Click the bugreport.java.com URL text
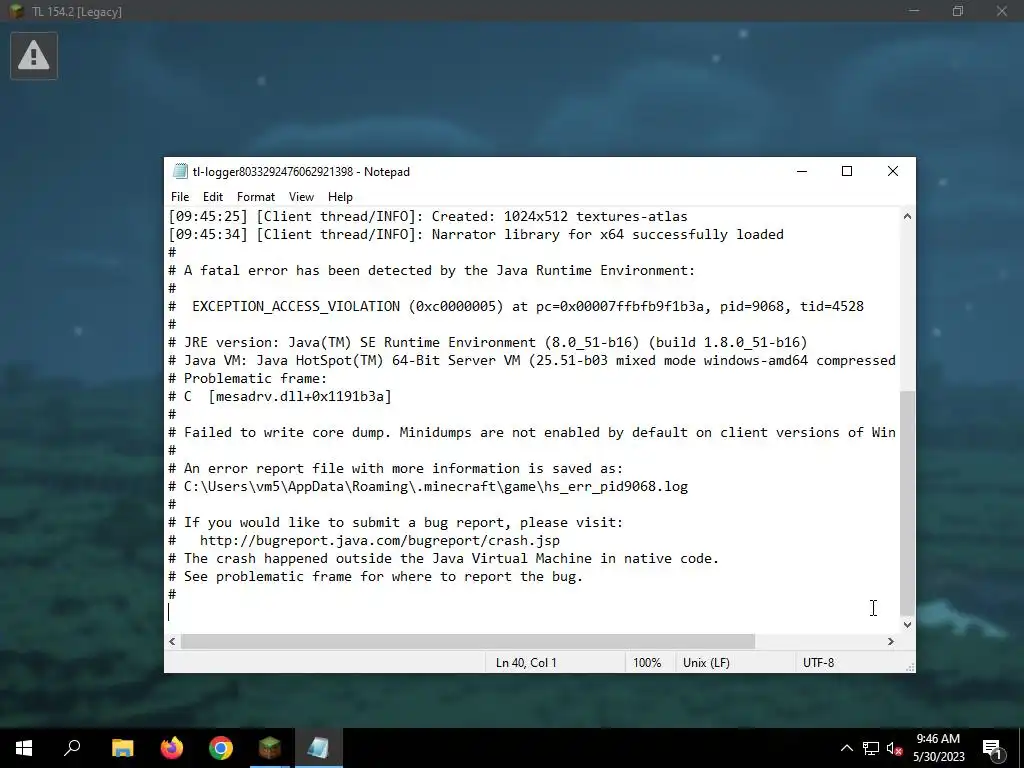 379,541
